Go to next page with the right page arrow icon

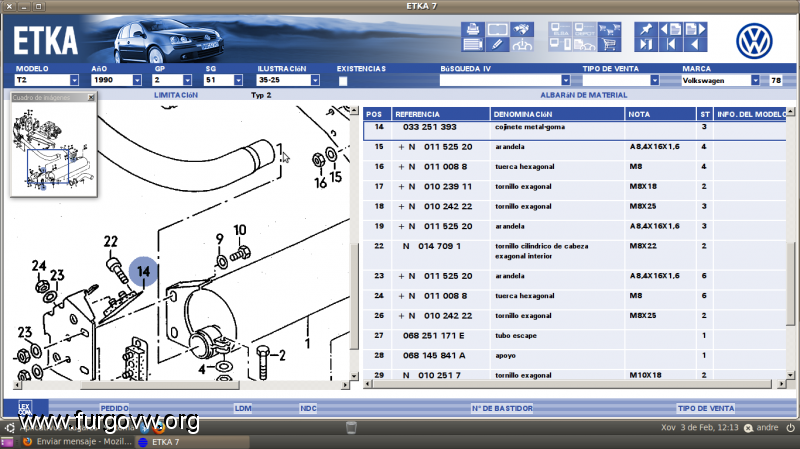click(695, 30)
